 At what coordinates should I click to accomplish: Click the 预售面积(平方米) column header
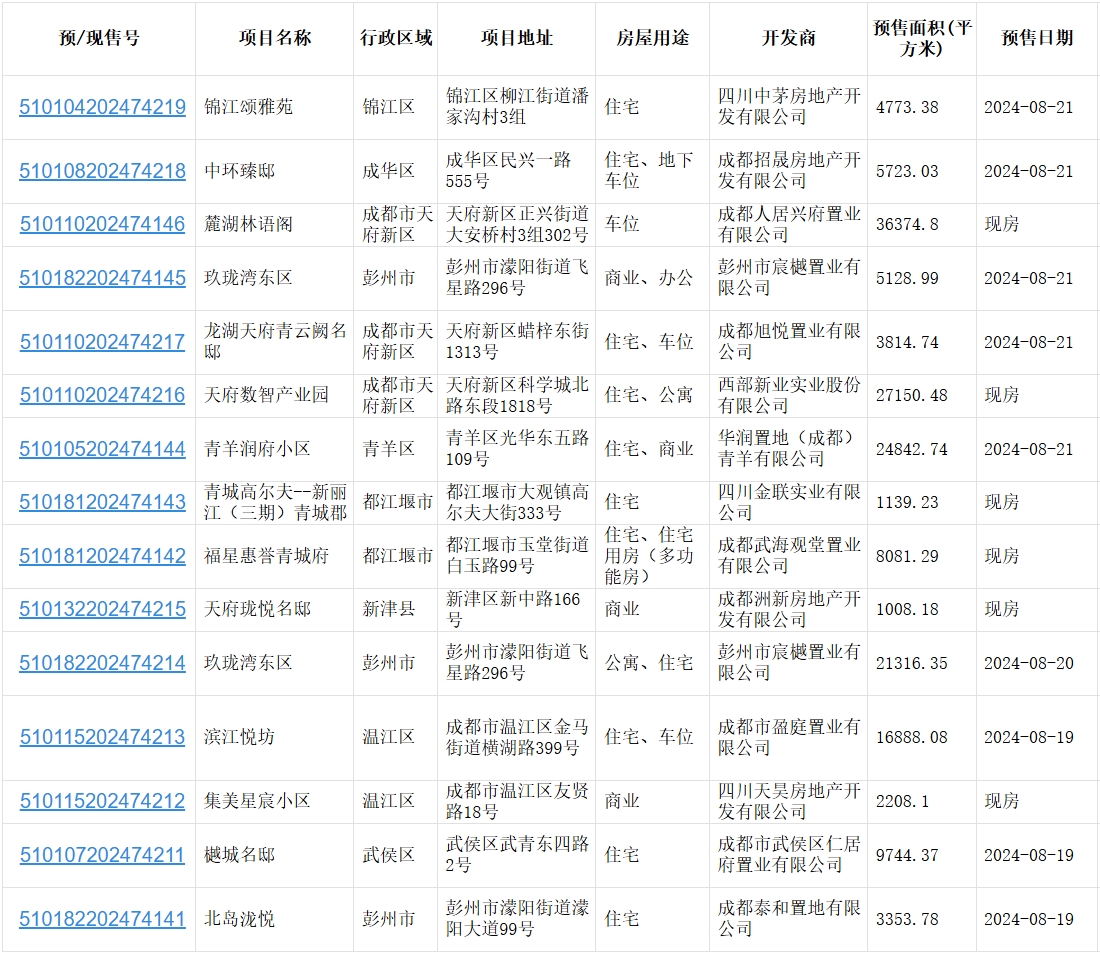[x=922, y=38]
